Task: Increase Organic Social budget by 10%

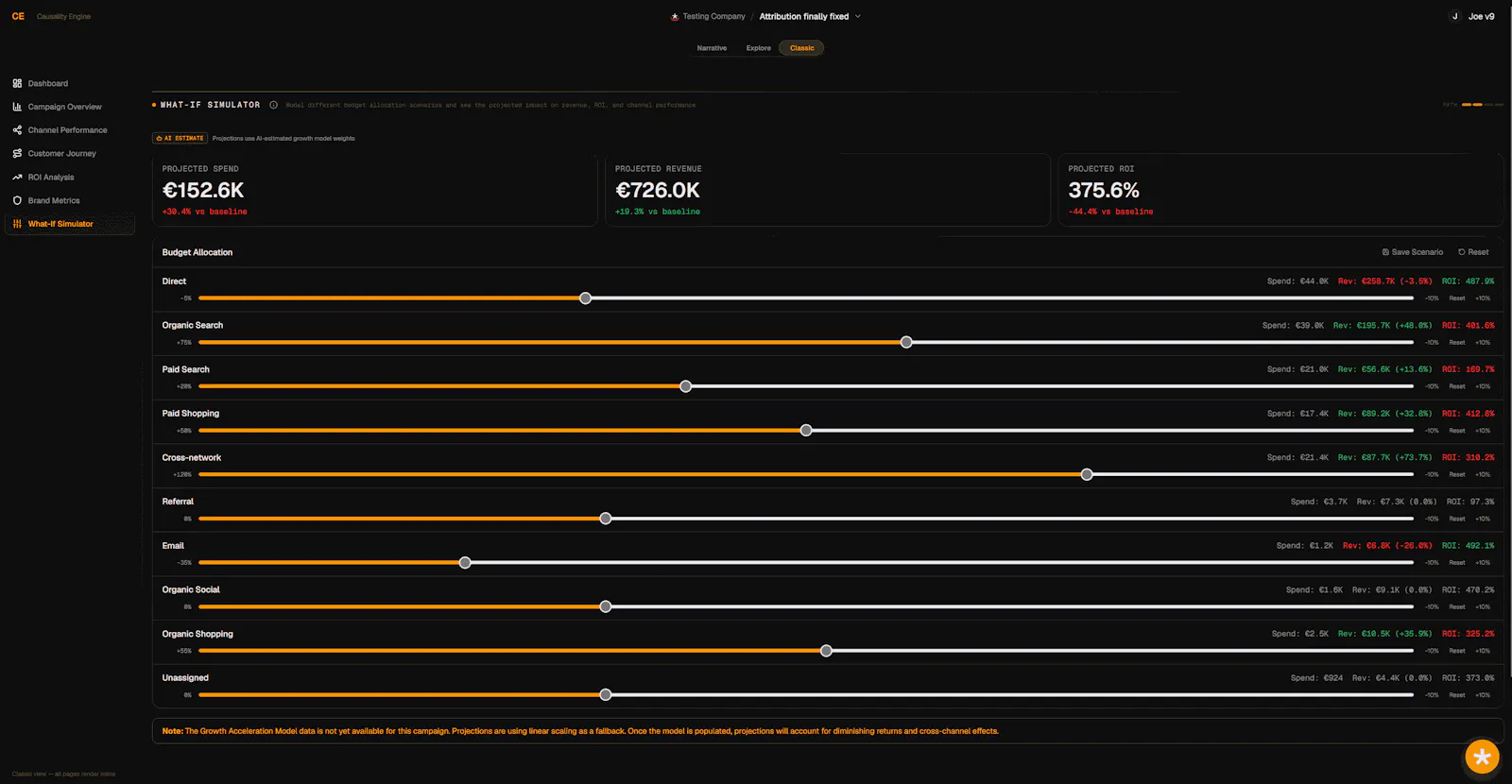Action: click(1483, 606)
